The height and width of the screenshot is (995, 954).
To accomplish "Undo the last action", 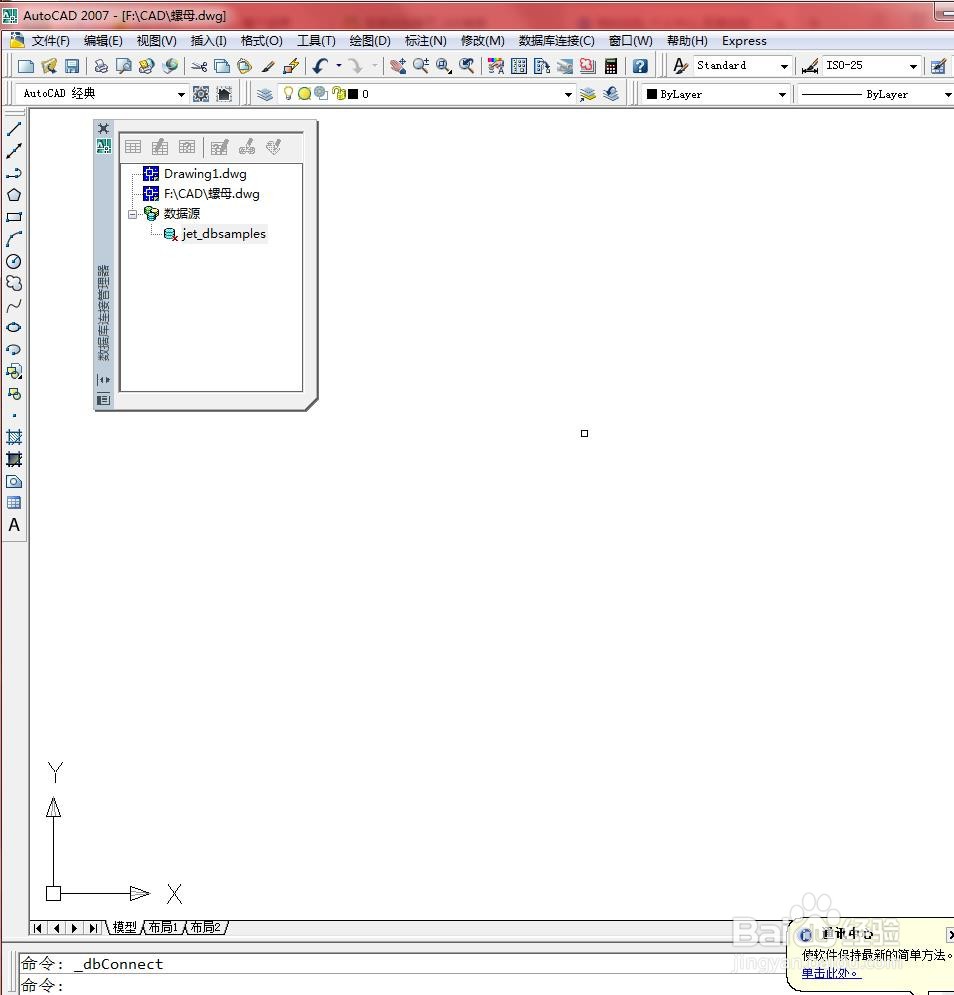I will tap(321, 66).
